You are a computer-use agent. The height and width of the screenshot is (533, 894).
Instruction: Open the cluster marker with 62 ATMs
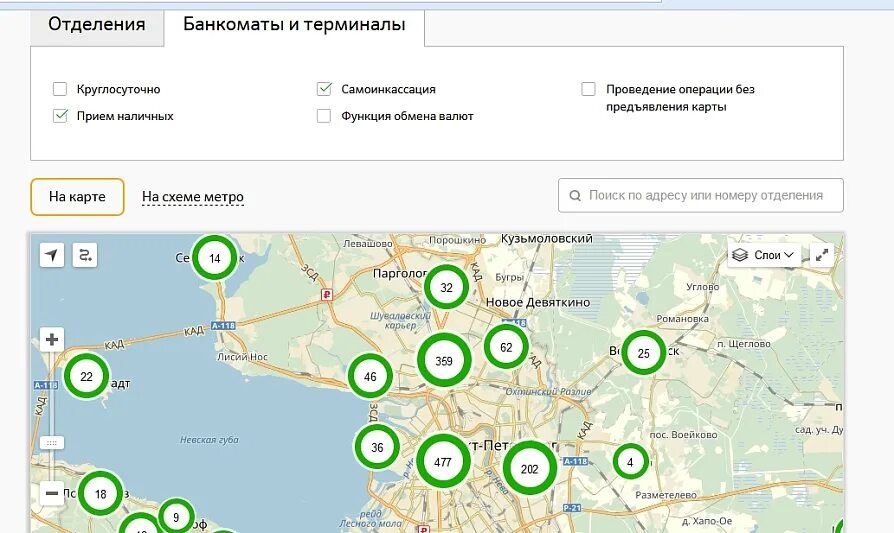tap(506, 347)
